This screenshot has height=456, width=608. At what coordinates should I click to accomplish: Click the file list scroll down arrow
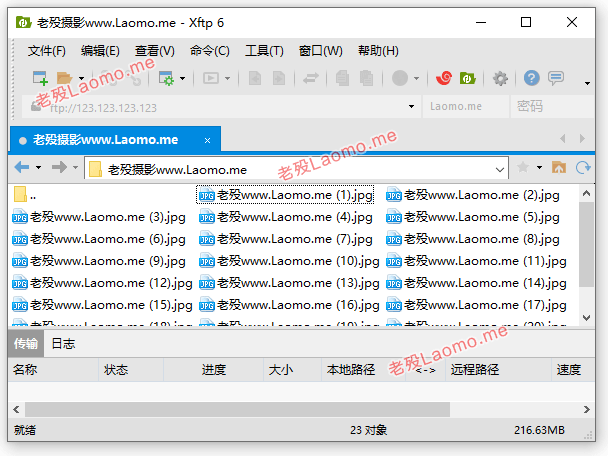click(586, 318)
